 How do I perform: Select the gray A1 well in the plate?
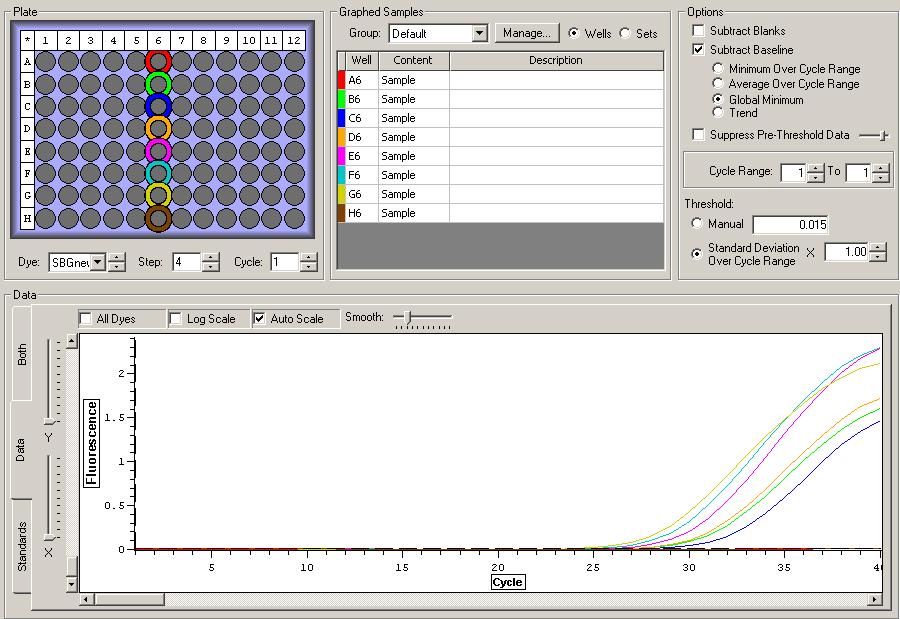46,61
